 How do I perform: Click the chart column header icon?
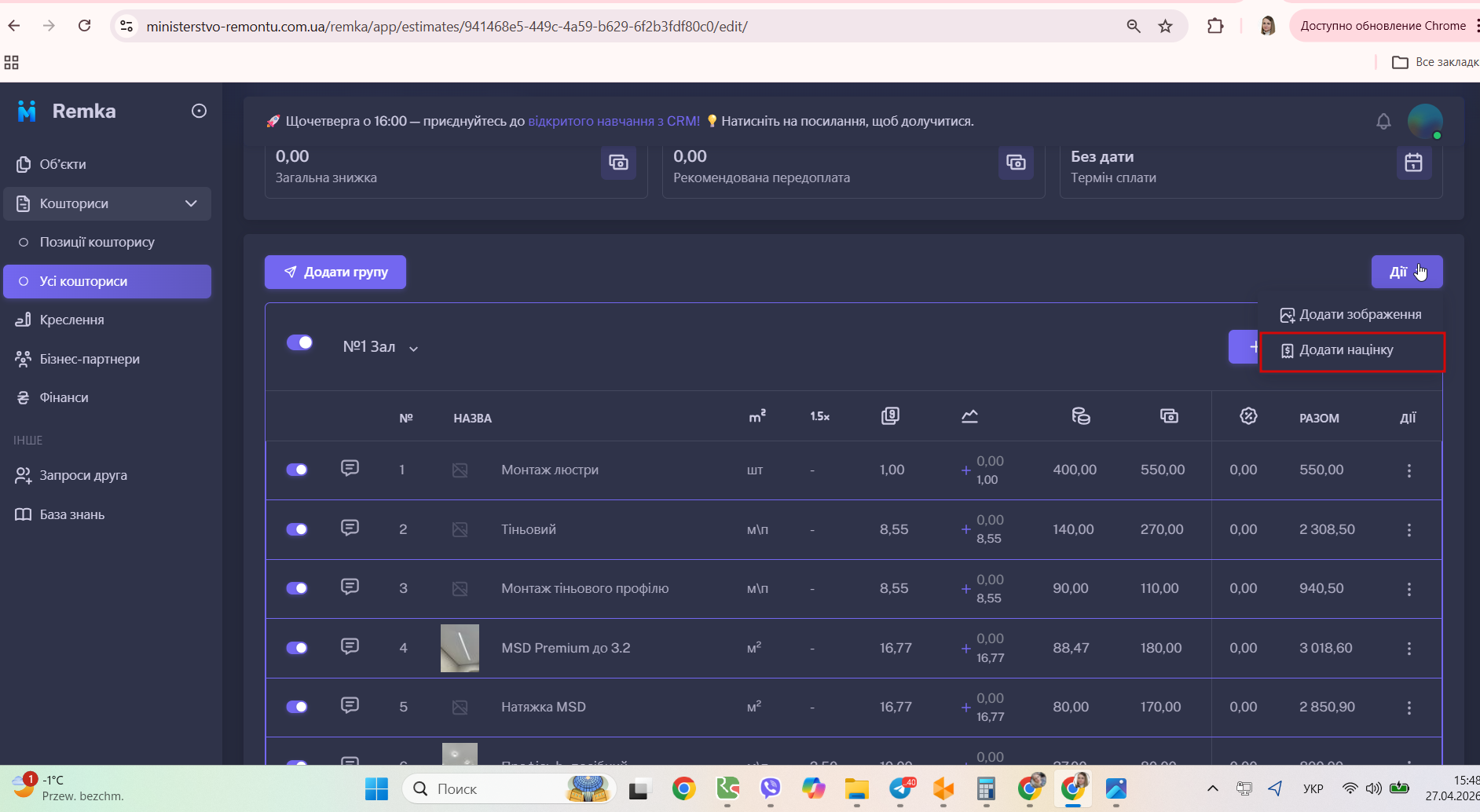(970, 416)
